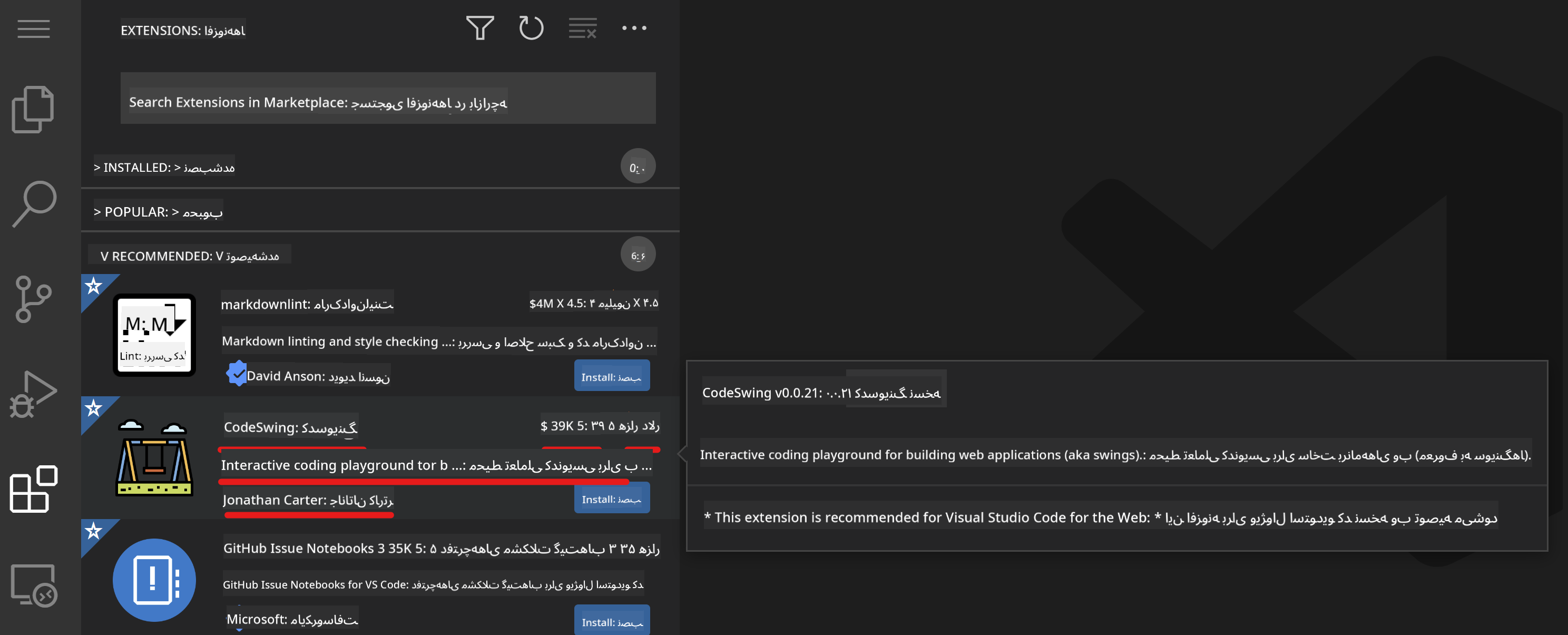Click the Search Extensions in Marketplace field

388,99
